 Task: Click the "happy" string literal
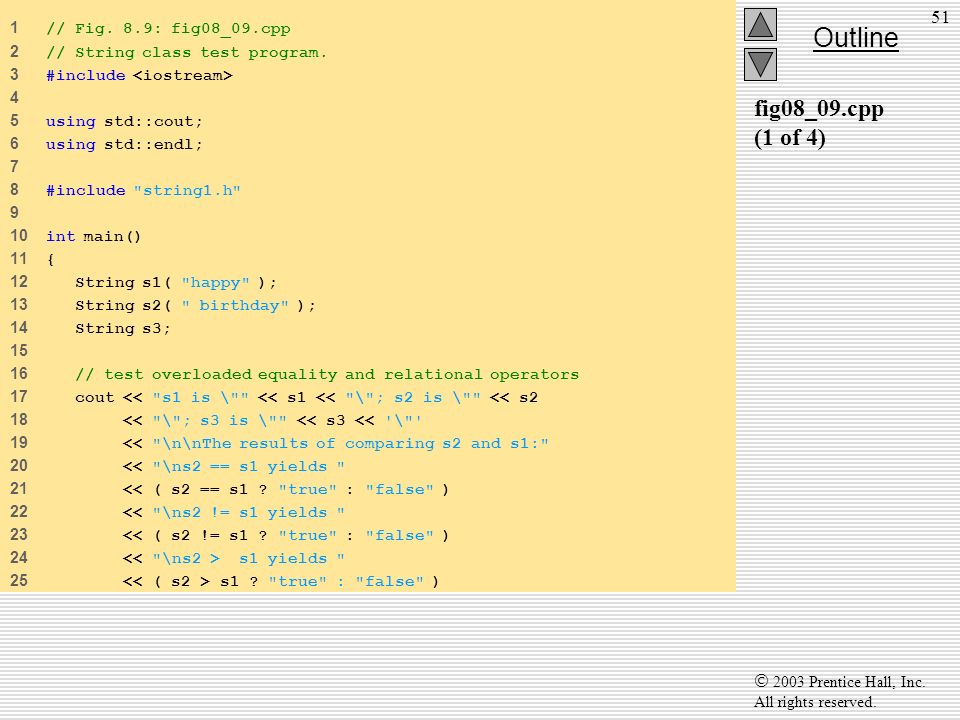click(x=215, y=283)
